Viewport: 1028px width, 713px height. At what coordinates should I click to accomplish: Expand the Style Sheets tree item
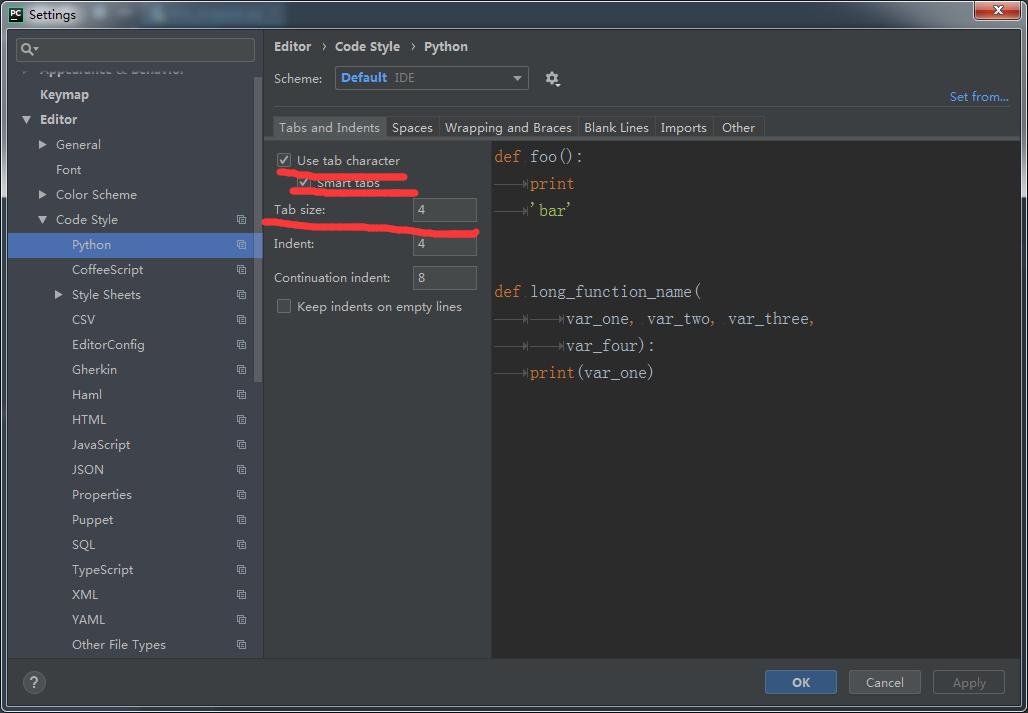point(57,294)
